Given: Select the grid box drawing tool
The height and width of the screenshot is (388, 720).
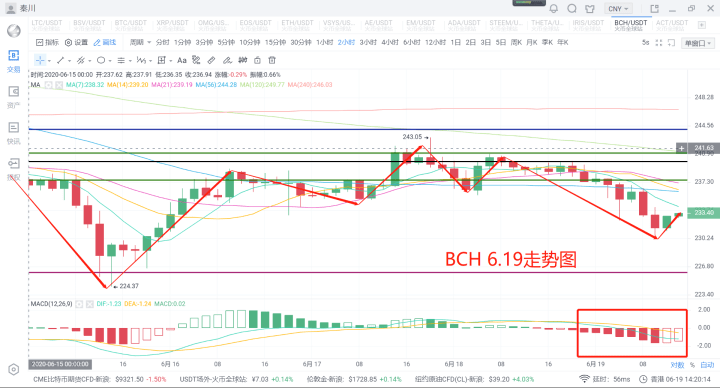Looking at the screenshot, I should (162, 60).
